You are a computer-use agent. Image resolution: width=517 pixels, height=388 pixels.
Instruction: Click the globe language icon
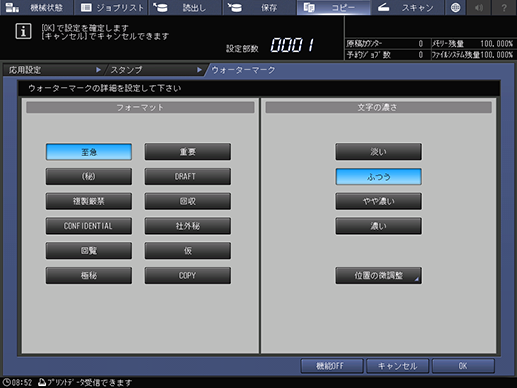tap(455, 7)
